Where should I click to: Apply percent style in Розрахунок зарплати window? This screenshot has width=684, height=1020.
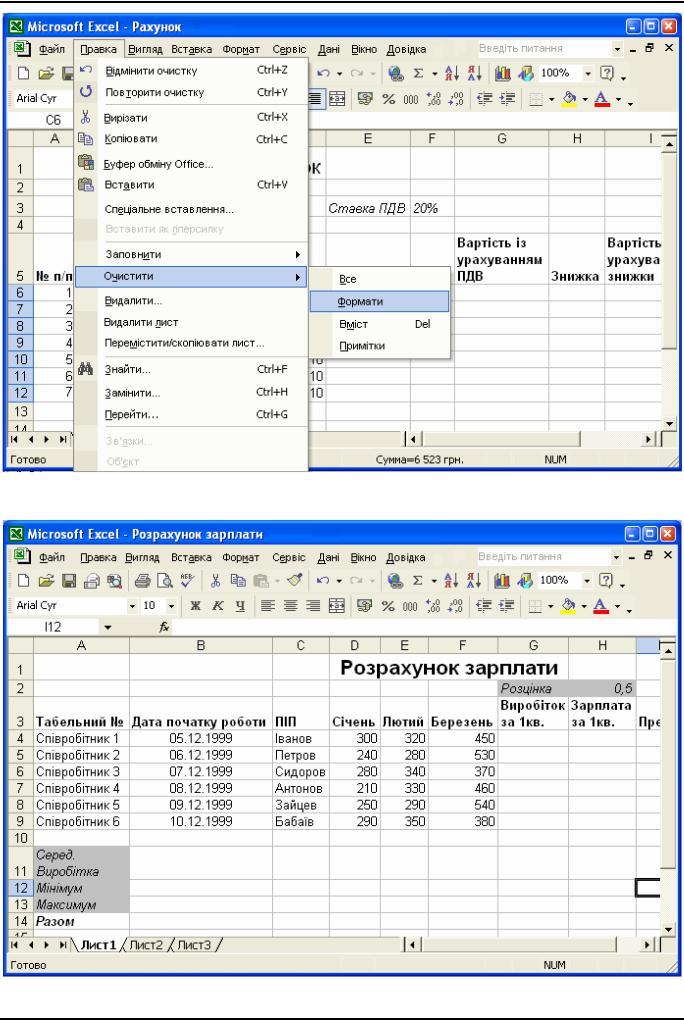coord(389,606)
